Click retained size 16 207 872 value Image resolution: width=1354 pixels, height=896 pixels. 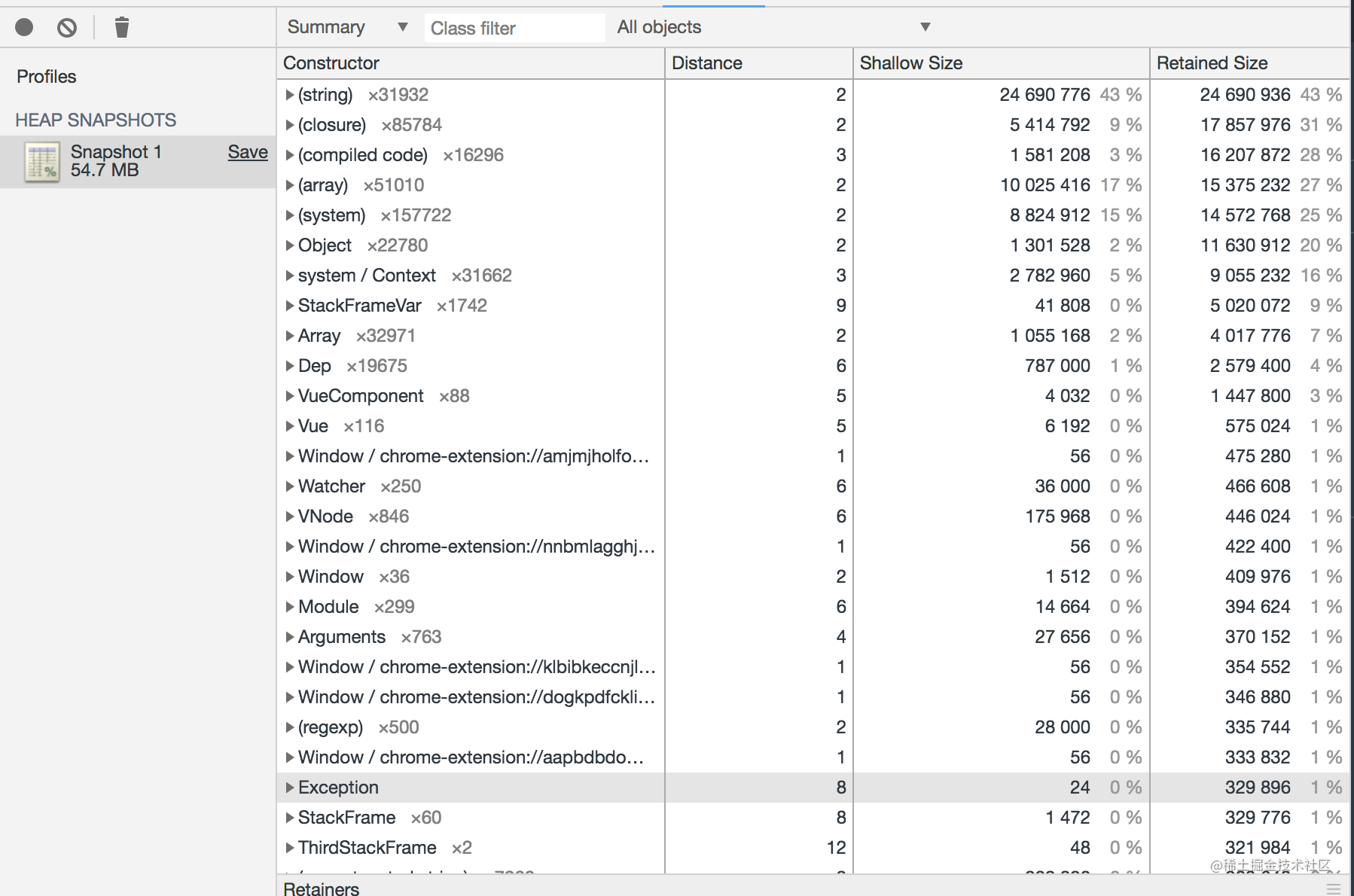(x=1245, y=155)
